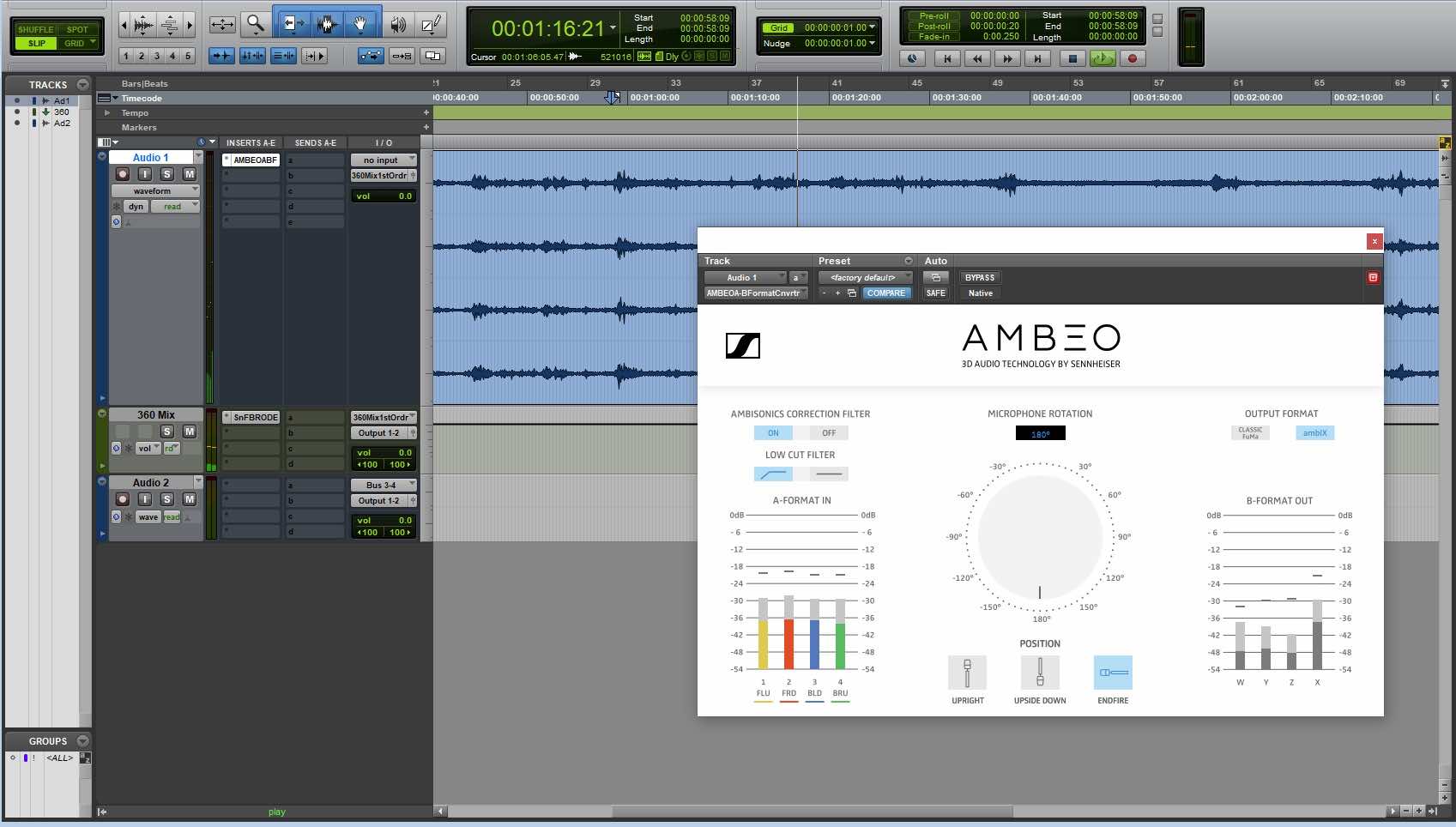
Task: Turn the Ambisonics Correction Filter off
Action: [x=828, y=433]
